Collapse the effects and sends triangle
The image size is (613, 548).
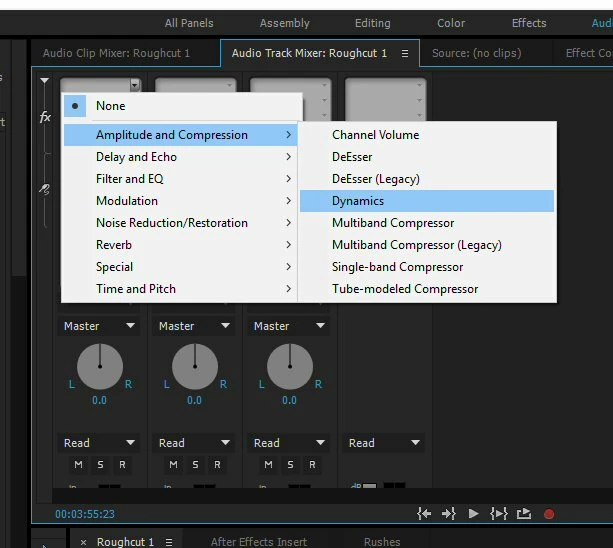tap(45, 81)
